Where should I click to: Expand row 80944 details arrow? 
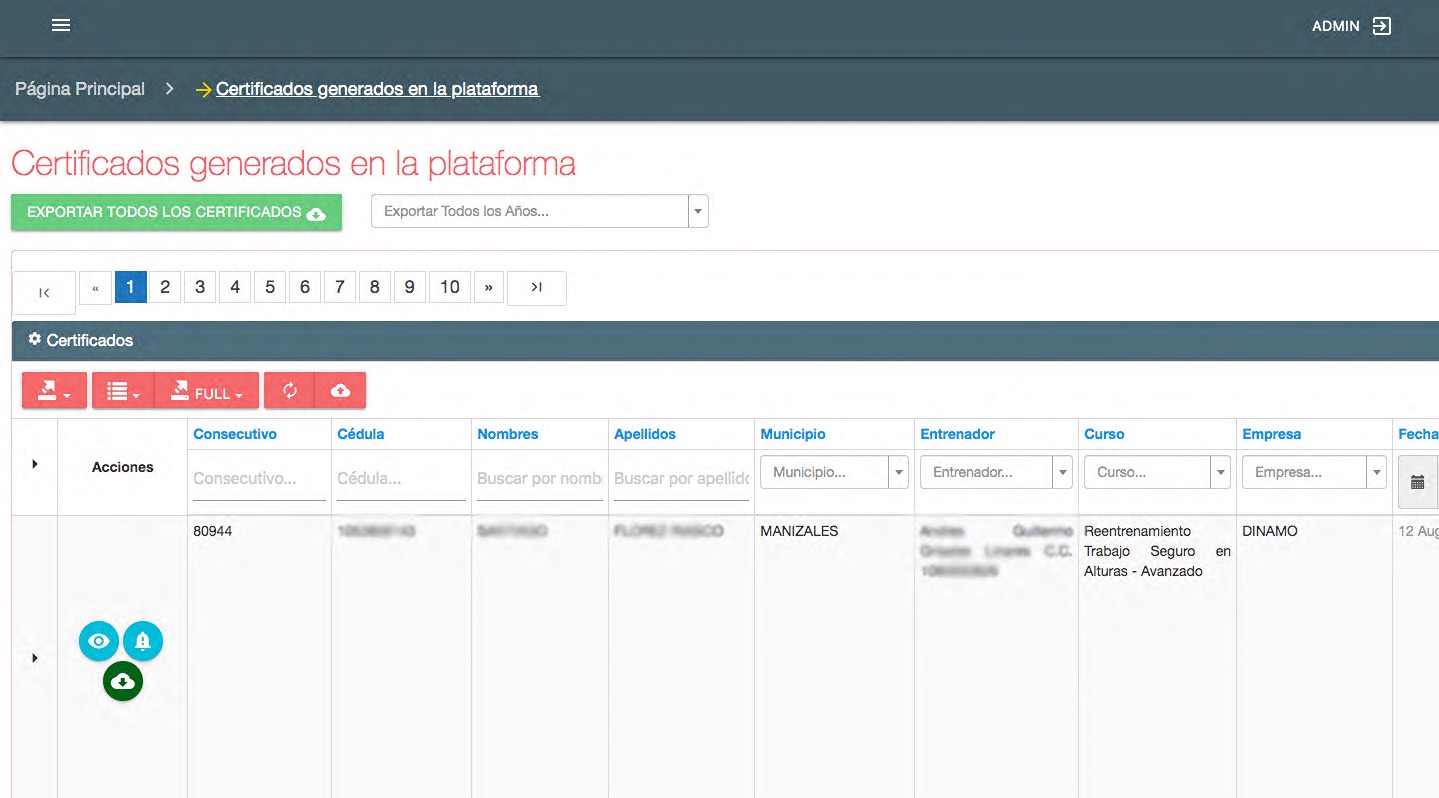click(35, 658)
